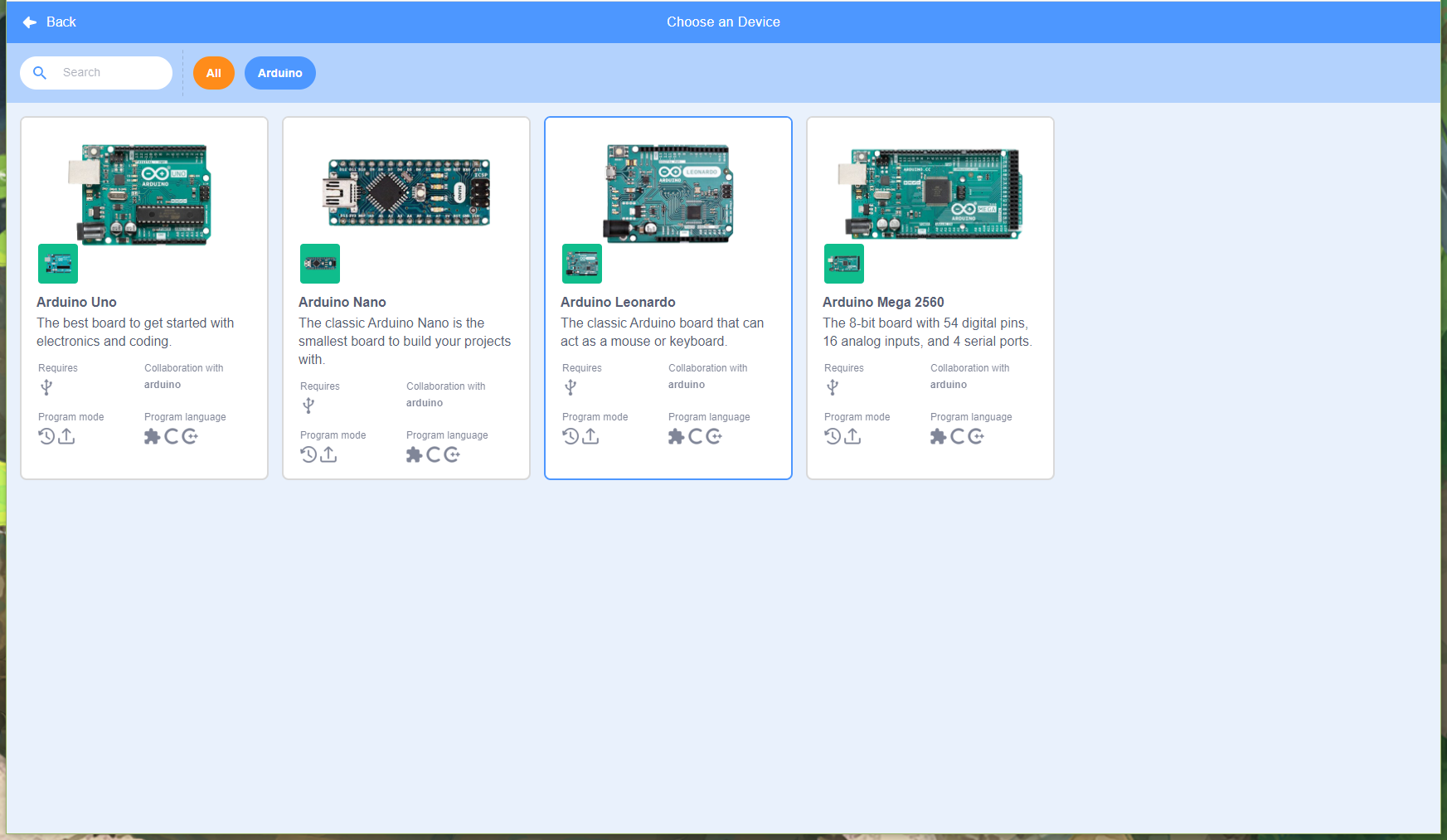Choose the Arduino Nano board photo

pyautogui.click(x=406, y=193)
